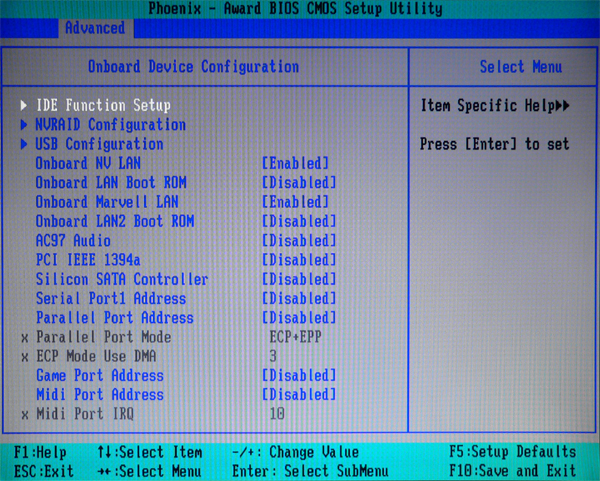600x481 pixels.
Task: Click the greyed ECP Mode Use DMA label
Action: coord(96,356)
